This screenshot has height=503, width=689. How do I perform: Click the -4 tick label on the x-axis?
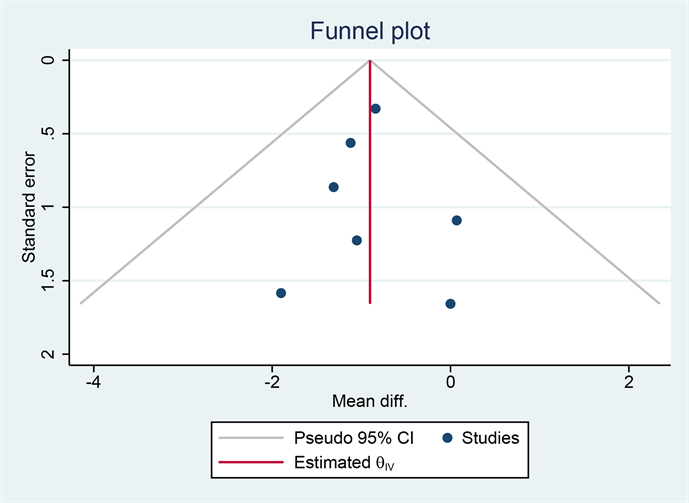(93, 382)
